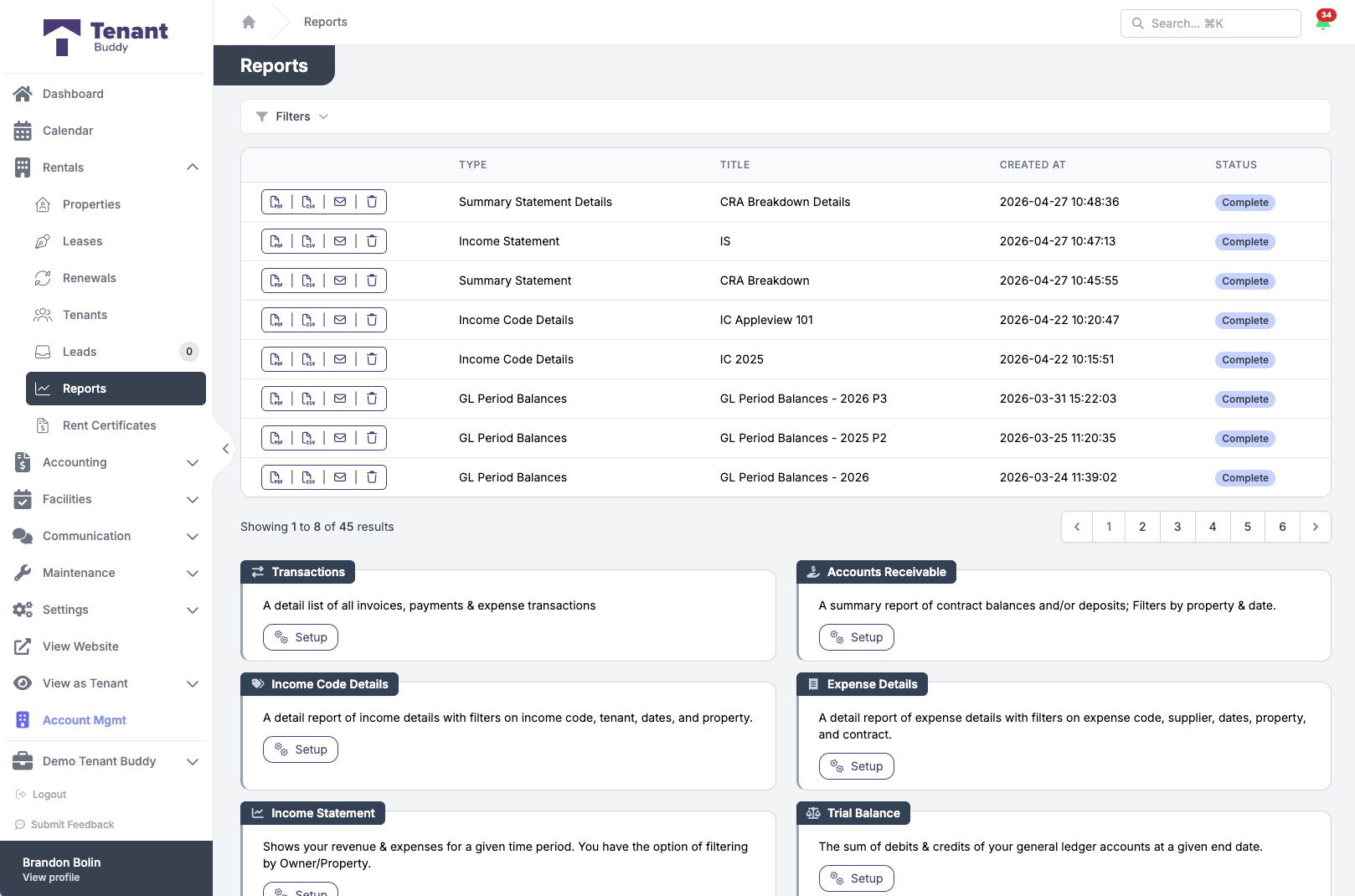Go to home via breadcrumb icon
1355x896 pixels.
[x=249, y=22]
